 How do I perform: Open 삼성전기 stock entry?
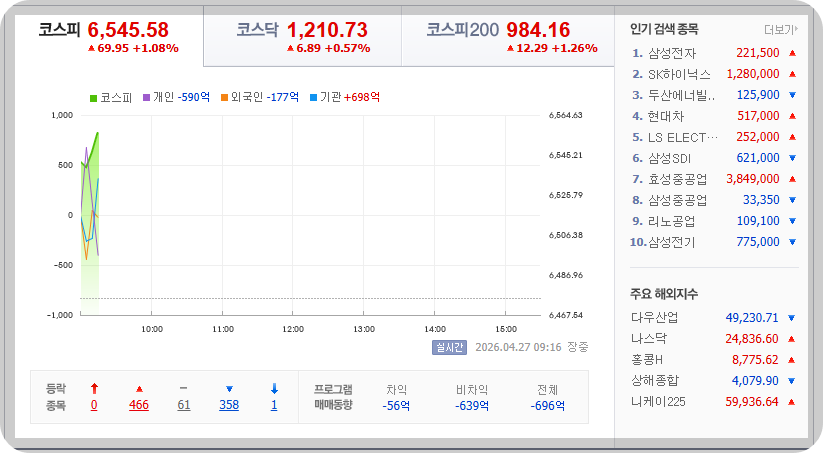tap(672, 242)
